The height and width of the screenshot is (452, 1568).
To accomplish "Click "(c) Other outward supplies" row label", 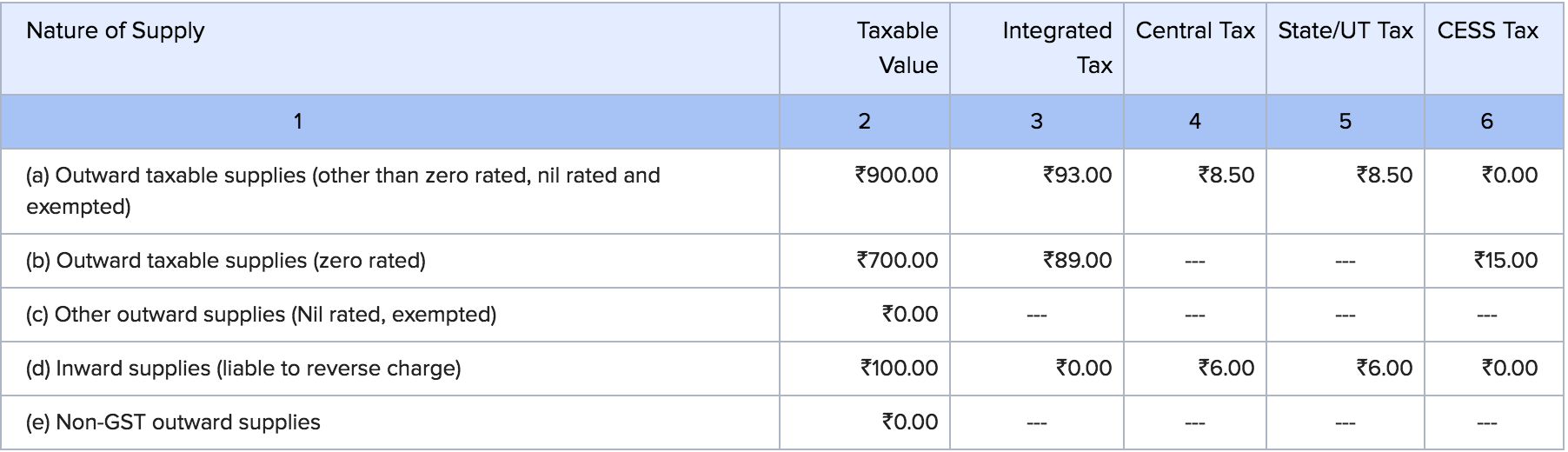I will (x=261, y=315).
